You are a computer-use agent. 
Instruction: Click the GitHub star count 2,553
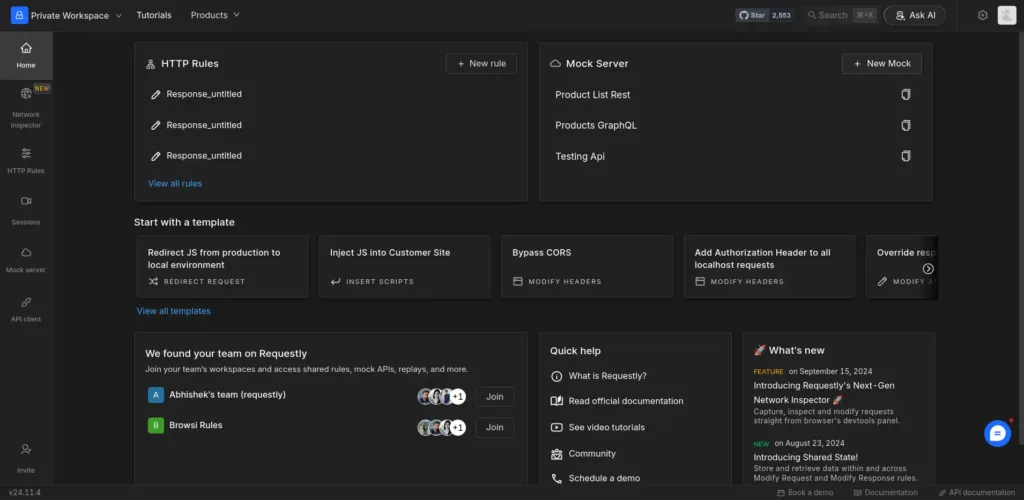click(x=781, y=15)
